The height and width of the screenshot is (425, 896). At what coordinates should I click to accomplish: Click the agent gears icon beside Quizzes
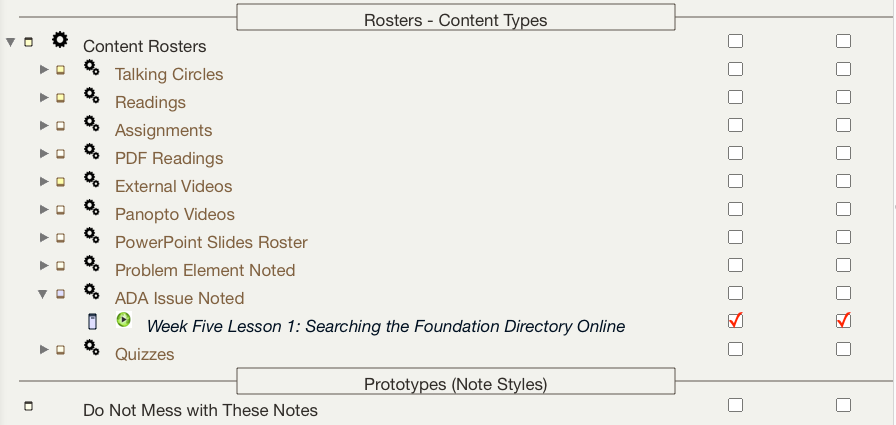click(x=91, y=348)
